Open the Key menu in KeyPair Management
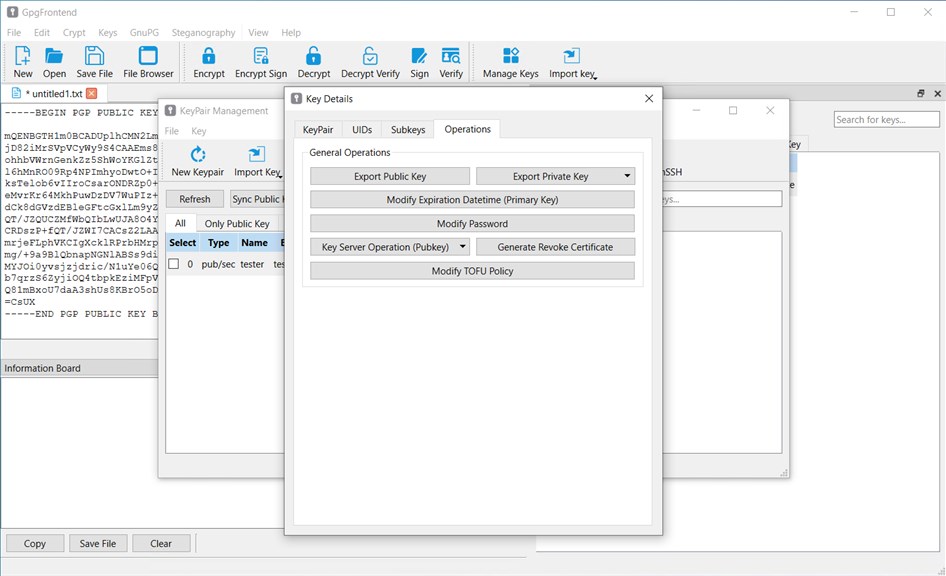 click(x=198, y=131)
